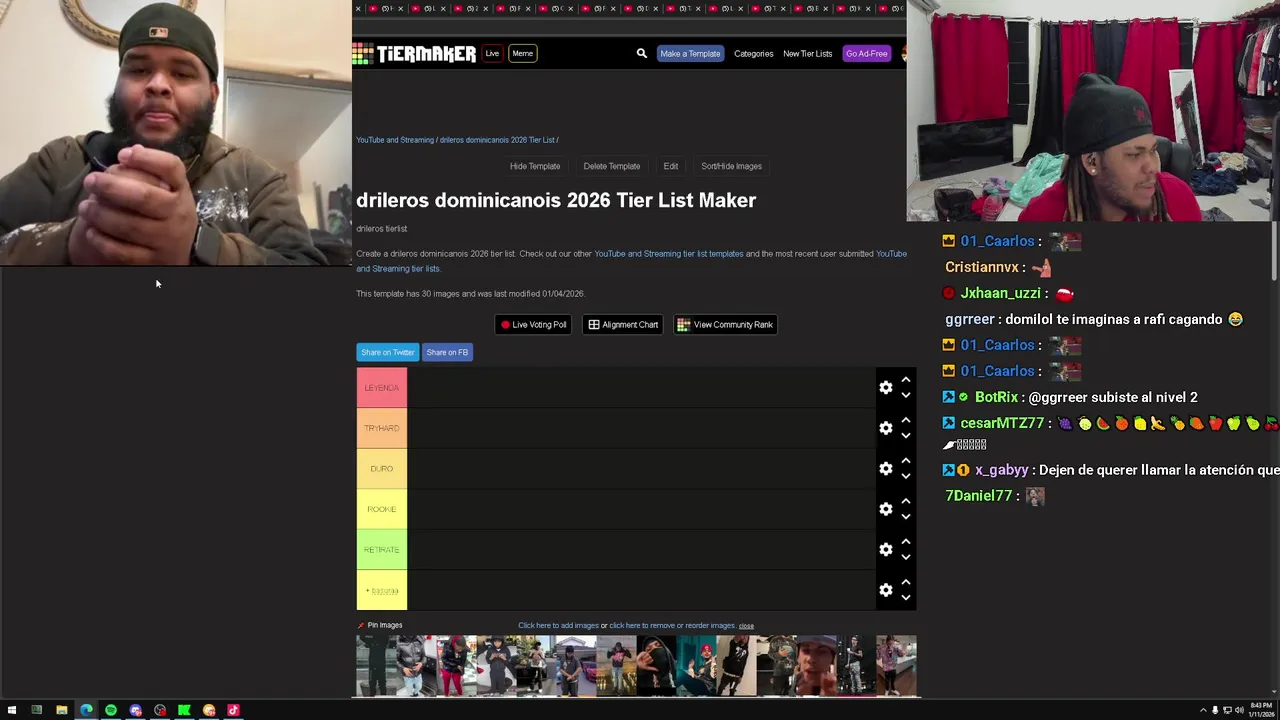Click the 'Click here to add images' link
This screenshot has width=1280, height=720.
pos(558,626)
